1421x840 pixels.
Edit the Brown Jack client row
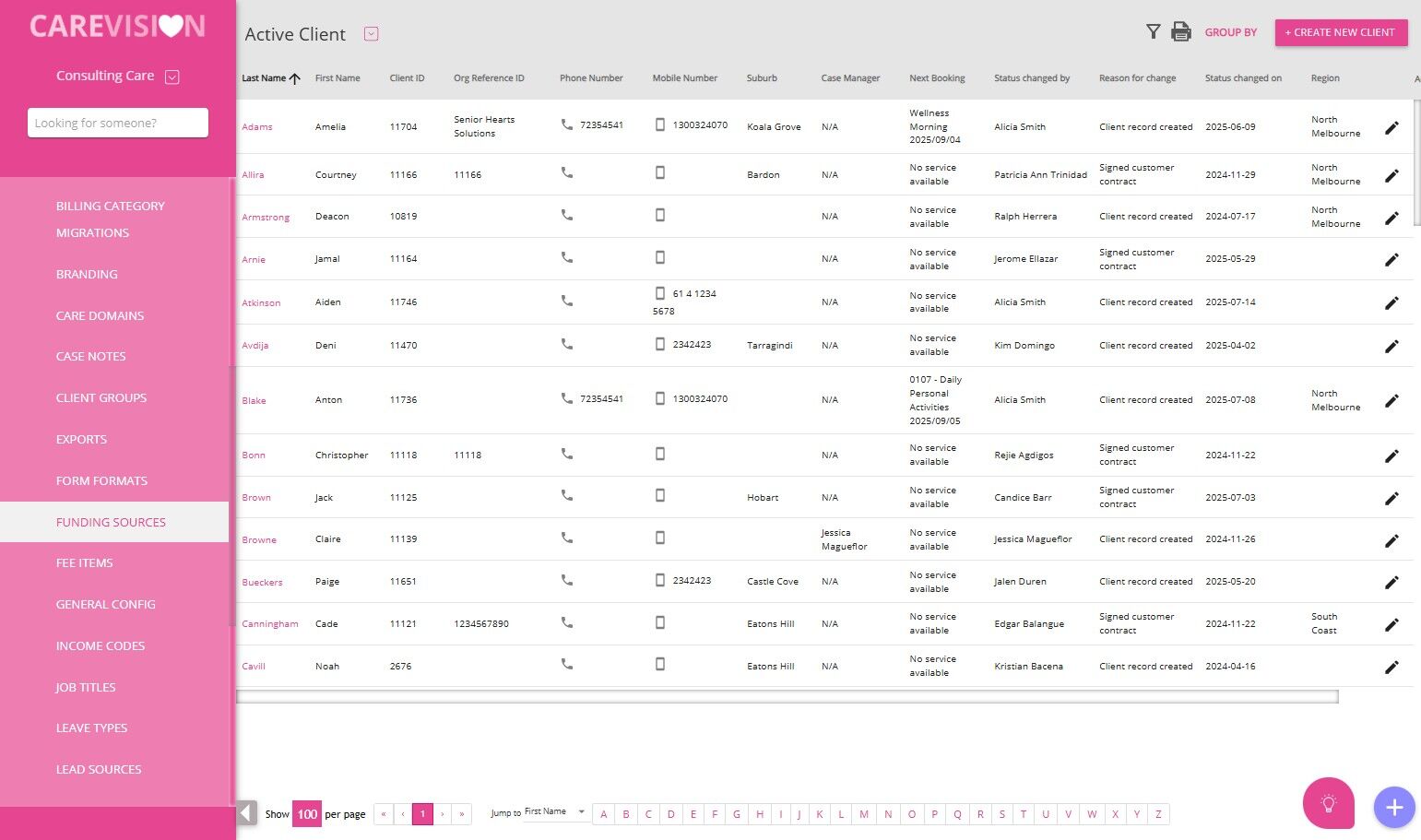pyautogui.click(x=1391, y=499)
